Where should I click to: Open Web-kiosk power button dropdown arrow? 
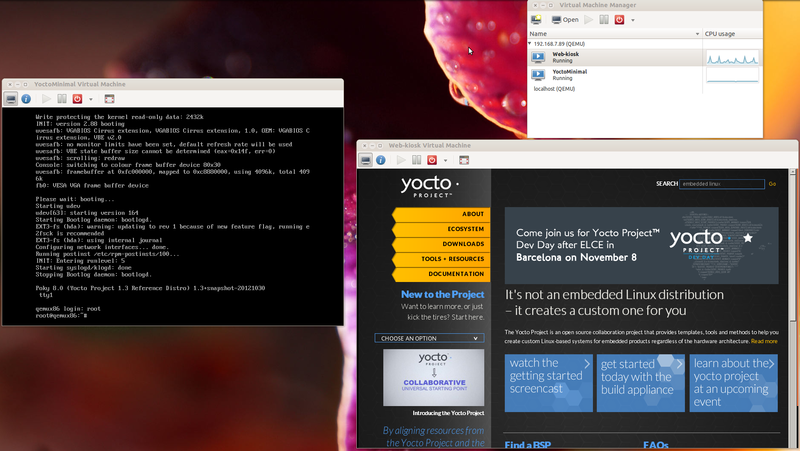[445, 161]
